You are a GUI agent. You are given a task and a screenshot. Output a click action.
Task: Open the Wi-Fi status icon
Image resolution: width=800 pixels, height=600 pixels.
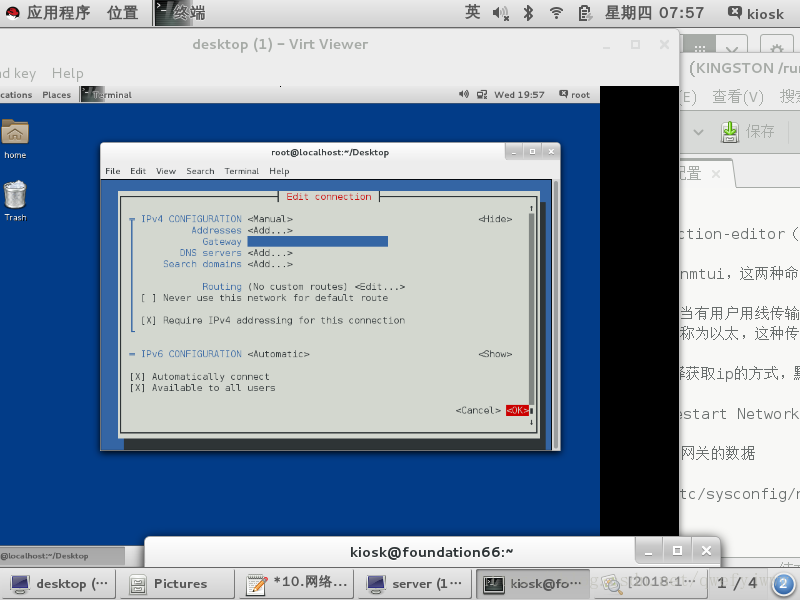(556, 13)
